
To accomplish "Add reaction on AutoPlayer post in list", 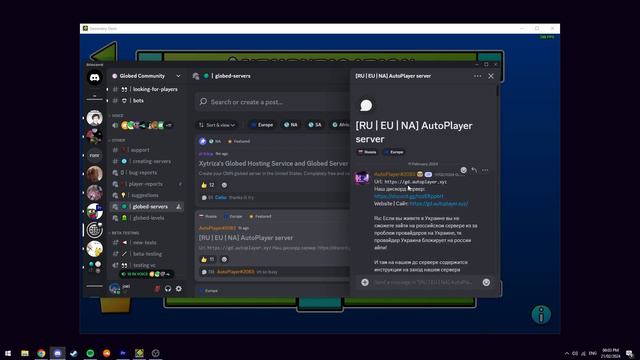I will point(224,259).
